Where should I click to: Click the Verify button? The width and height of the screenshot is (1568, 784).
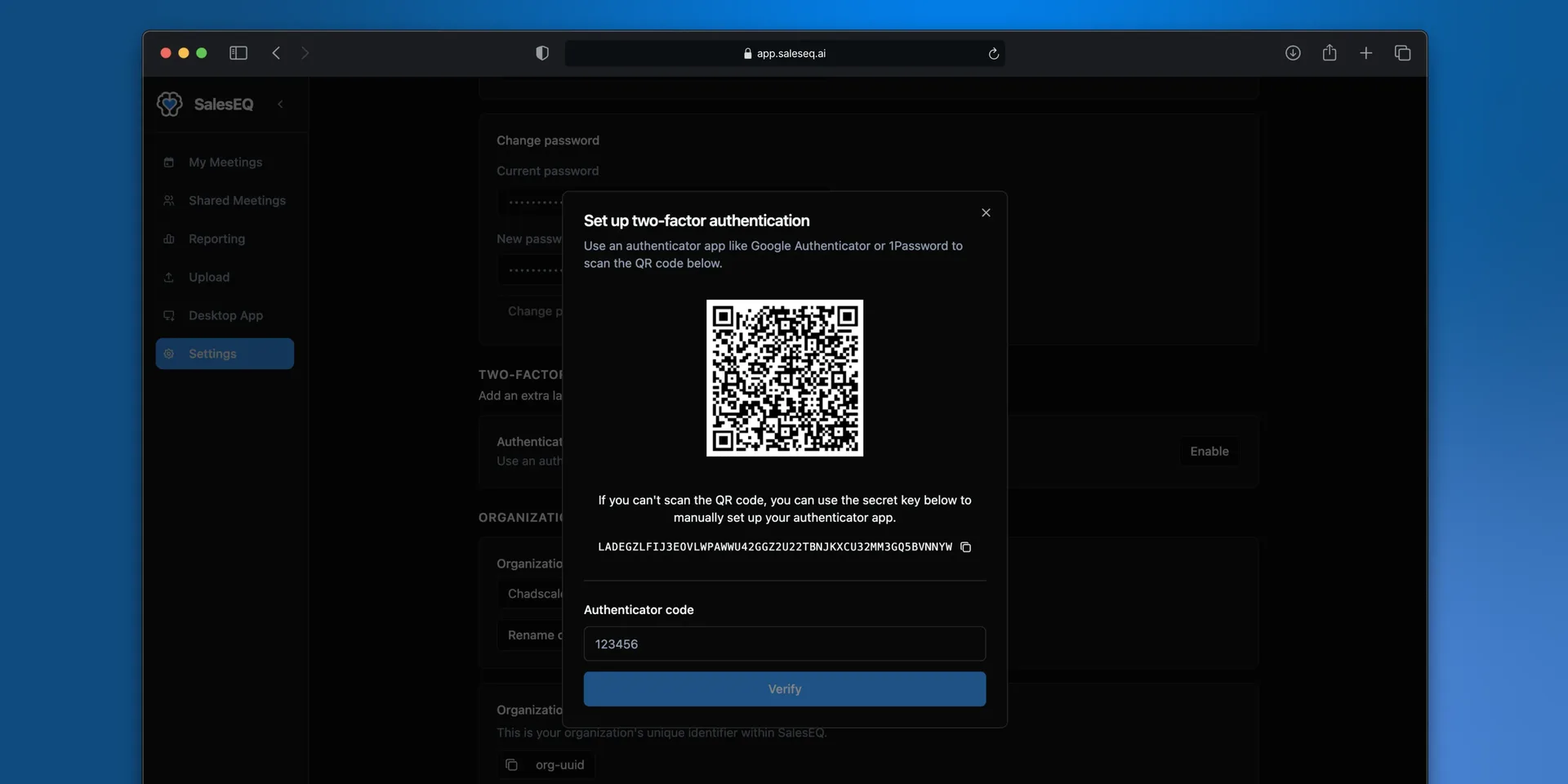point(785,689)
